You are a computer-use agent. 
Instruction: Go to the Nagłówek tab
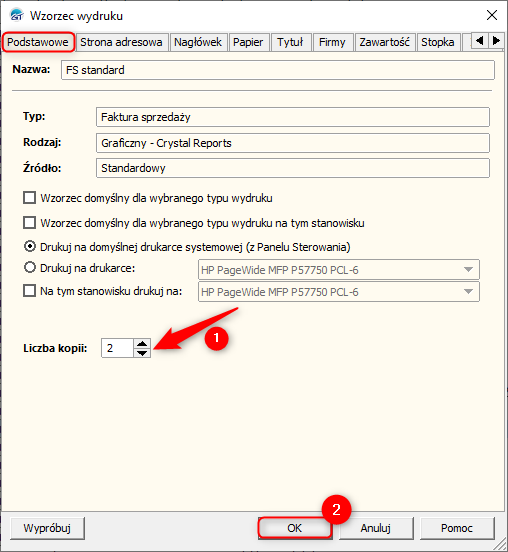[198, 42]
